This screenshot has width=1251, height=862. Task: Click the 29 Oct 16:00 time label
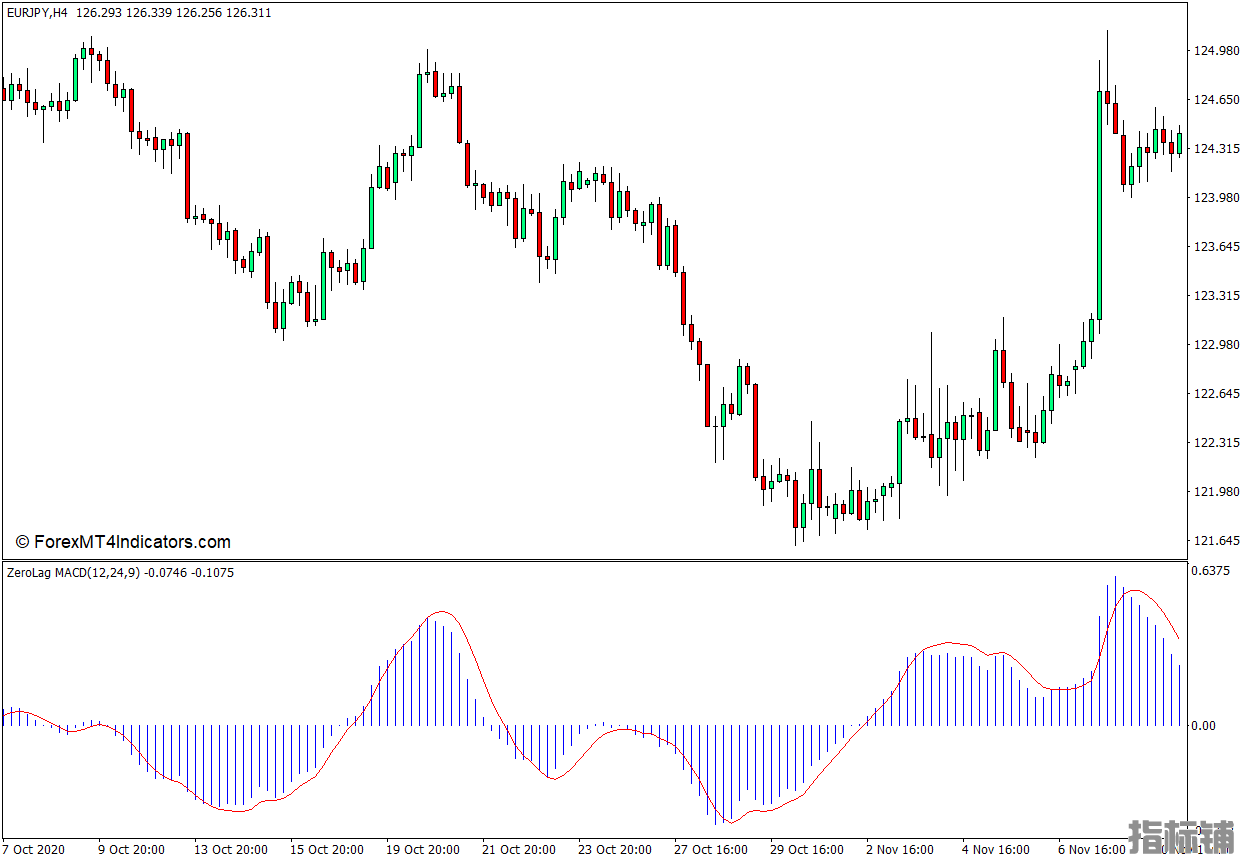click(x=807, y=849)
